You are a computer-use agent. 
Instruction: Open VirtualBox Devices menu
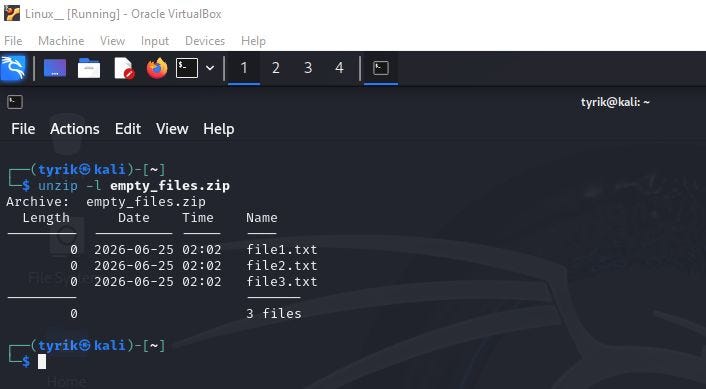(x=205, y=41)
